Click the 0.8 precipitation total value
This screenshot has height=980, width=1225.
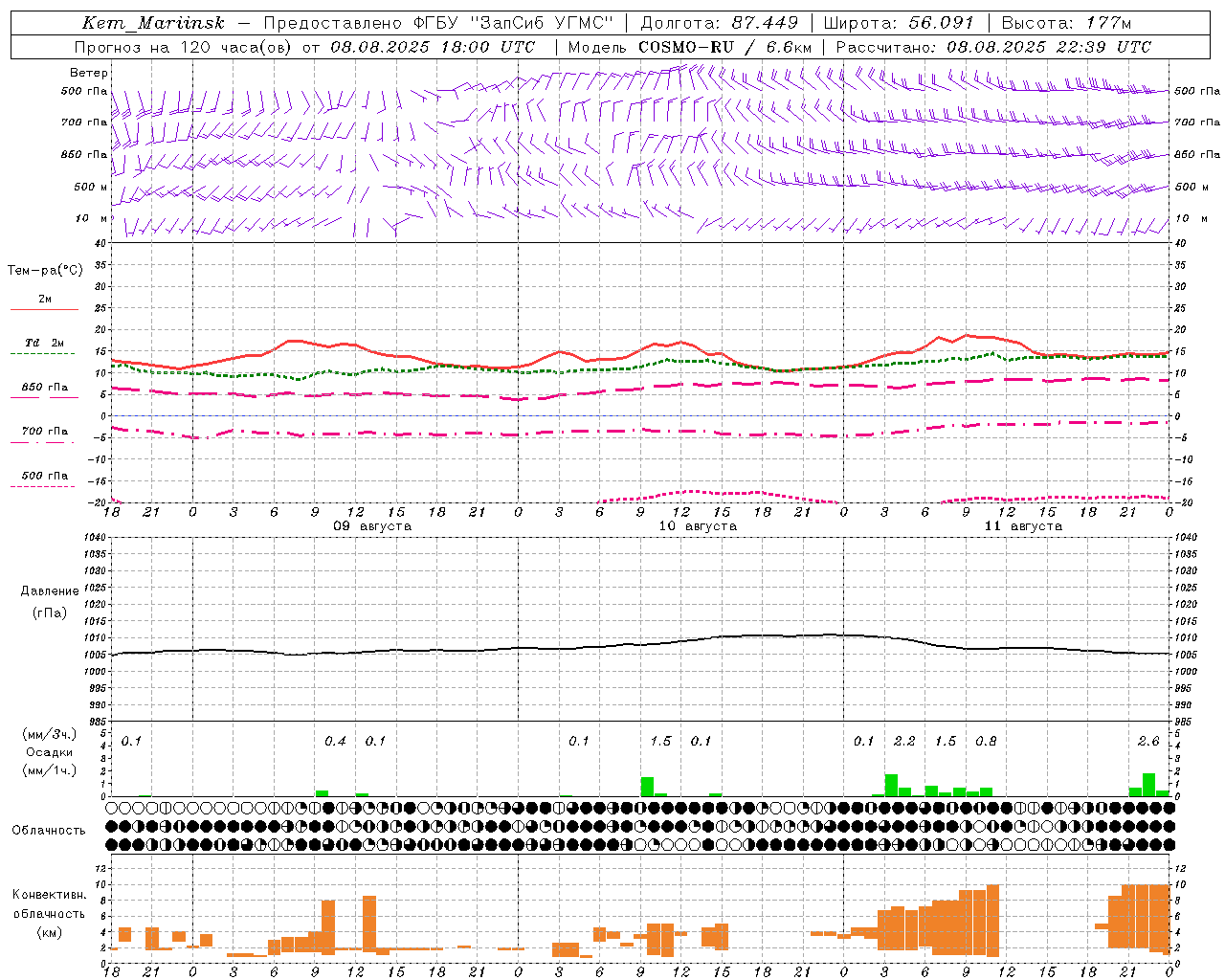[x=986, y=742]
